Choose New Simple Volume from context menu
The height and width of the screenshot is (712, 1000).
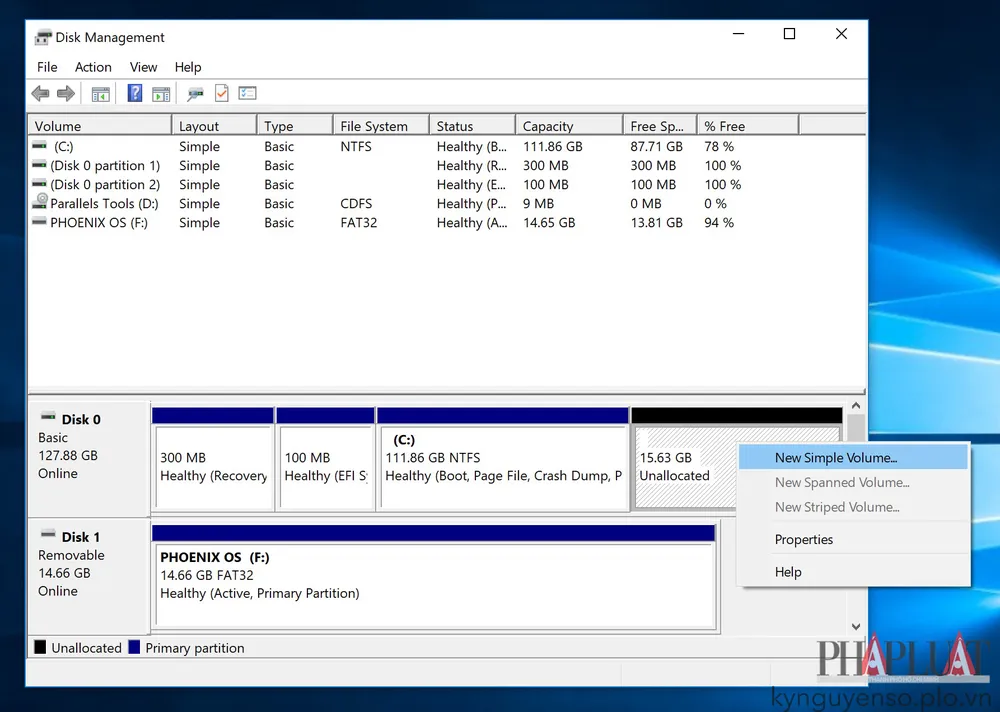(836, 458)
